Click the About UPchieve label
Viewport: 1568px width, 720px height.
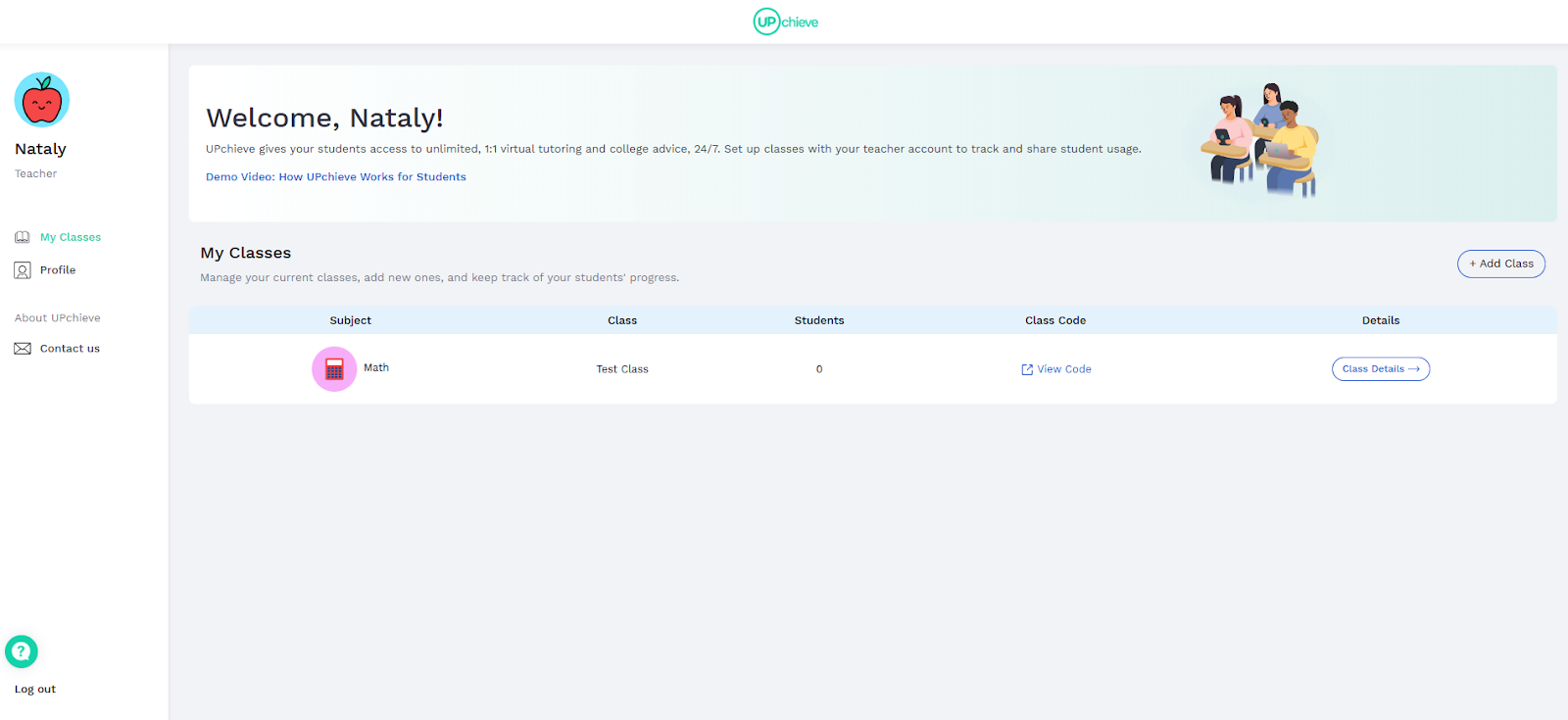58,318
